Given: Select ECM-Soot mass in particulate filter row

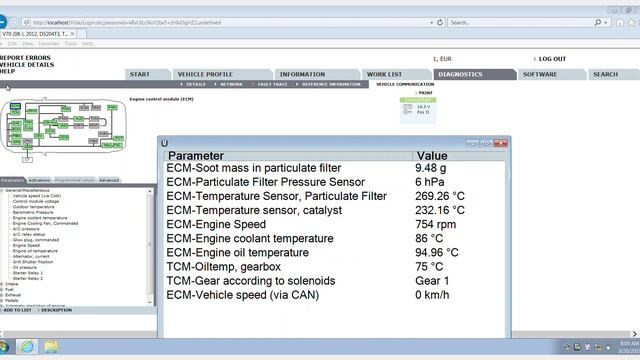Looking at the screenshot, I should coord(335,168).
